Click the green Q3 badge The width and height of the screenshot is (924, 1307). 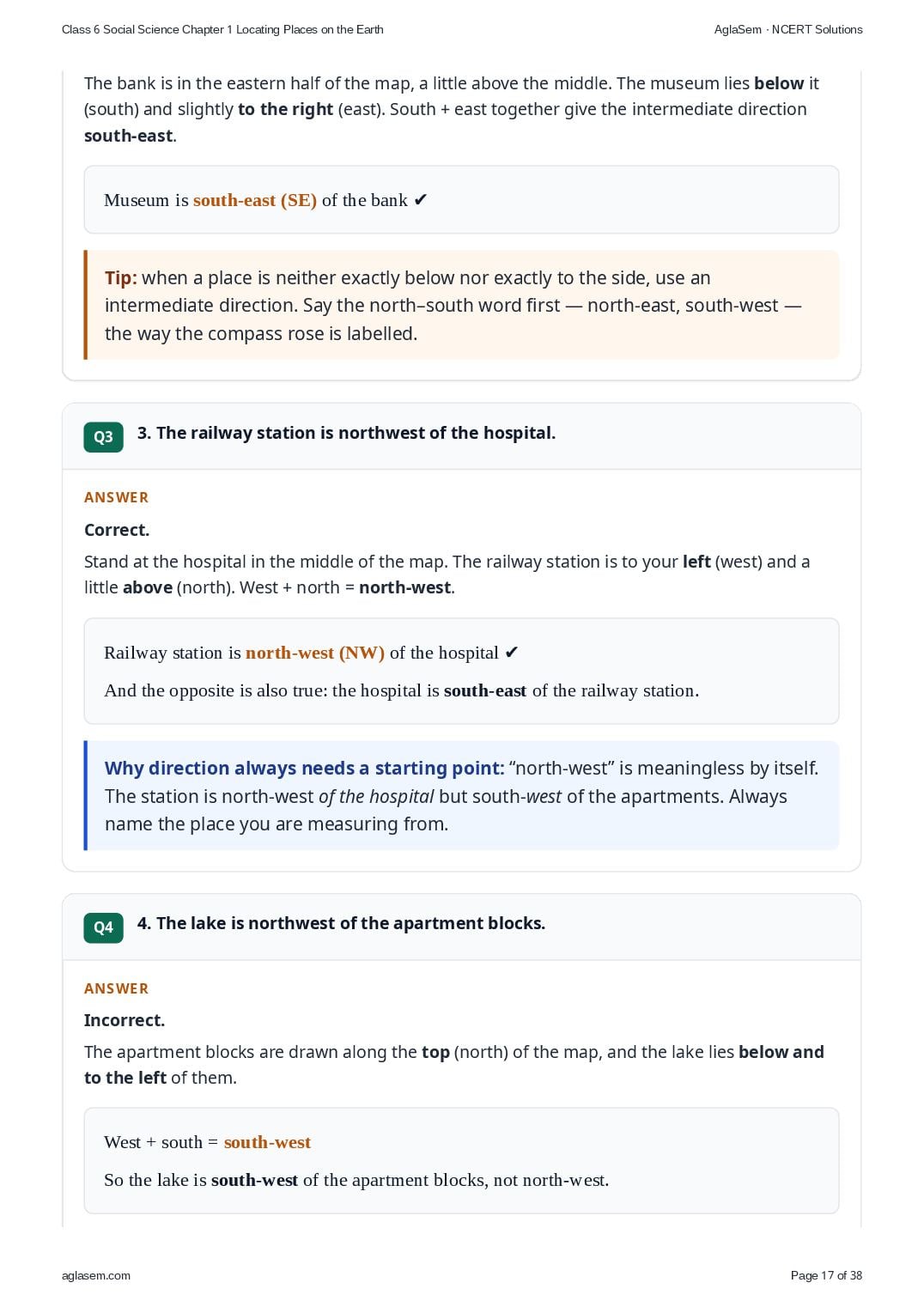point(103,436)
